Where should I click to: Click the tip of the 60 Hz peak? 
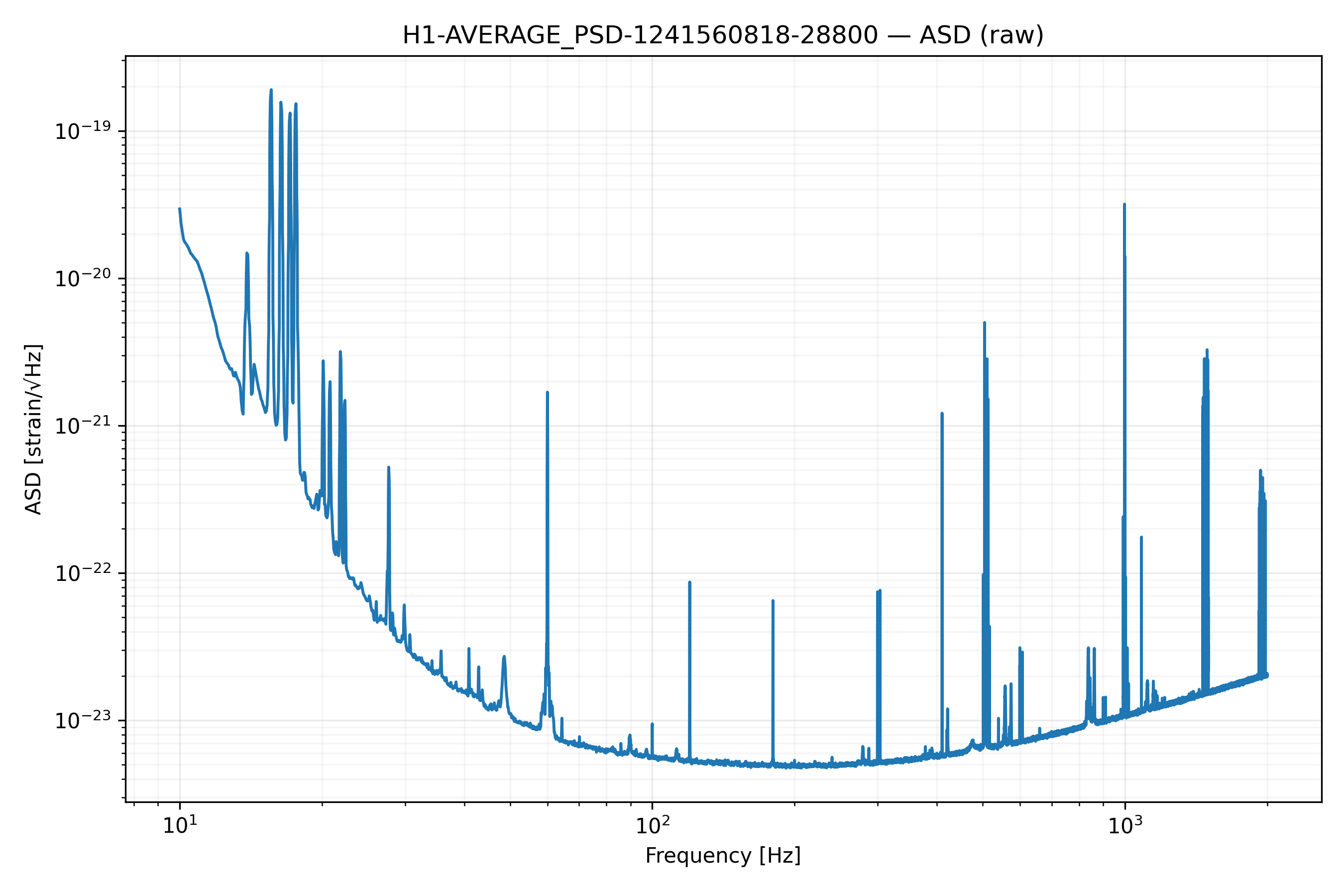point(548,393)
